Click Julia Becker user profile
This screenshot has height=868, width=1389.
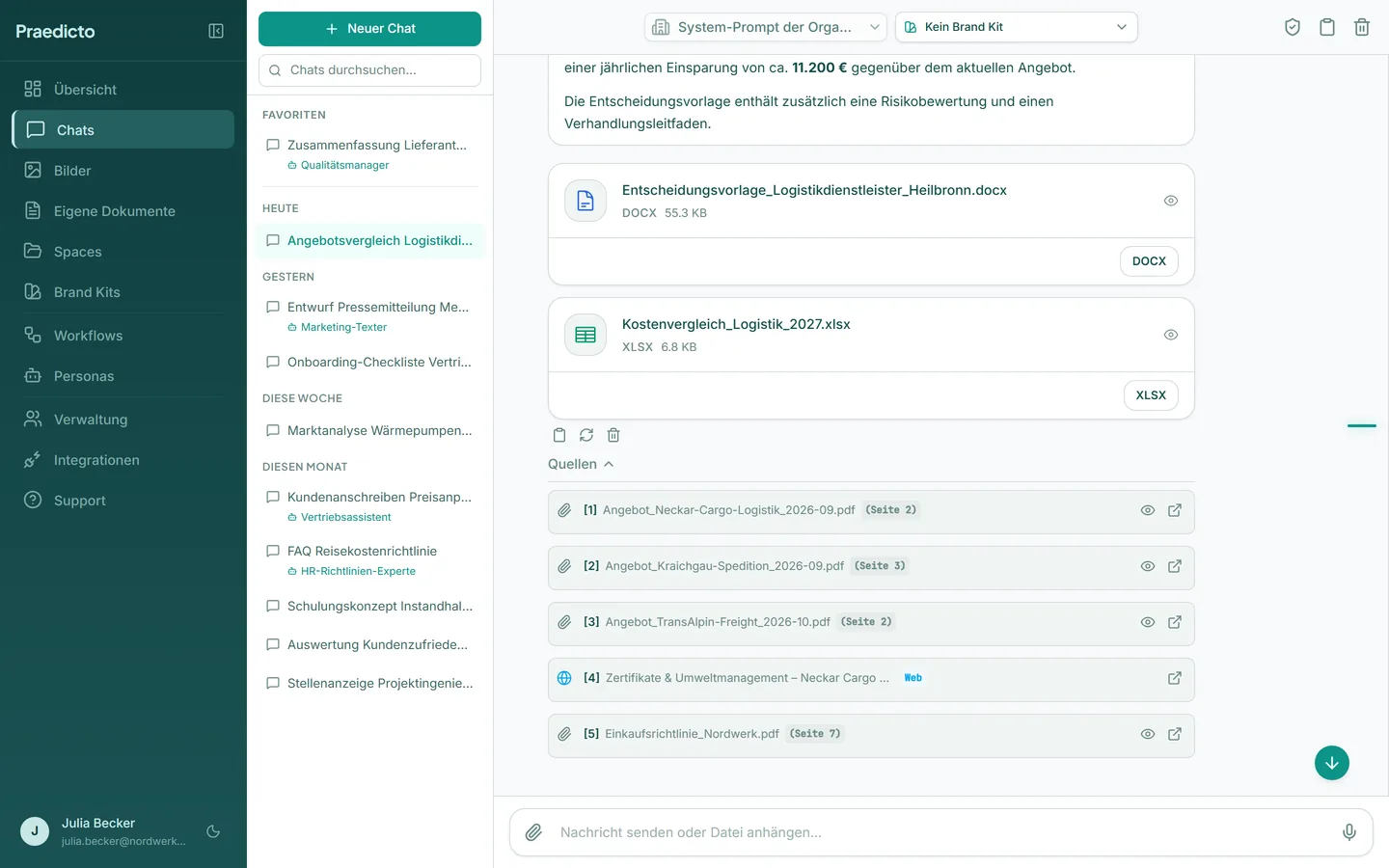104,831
